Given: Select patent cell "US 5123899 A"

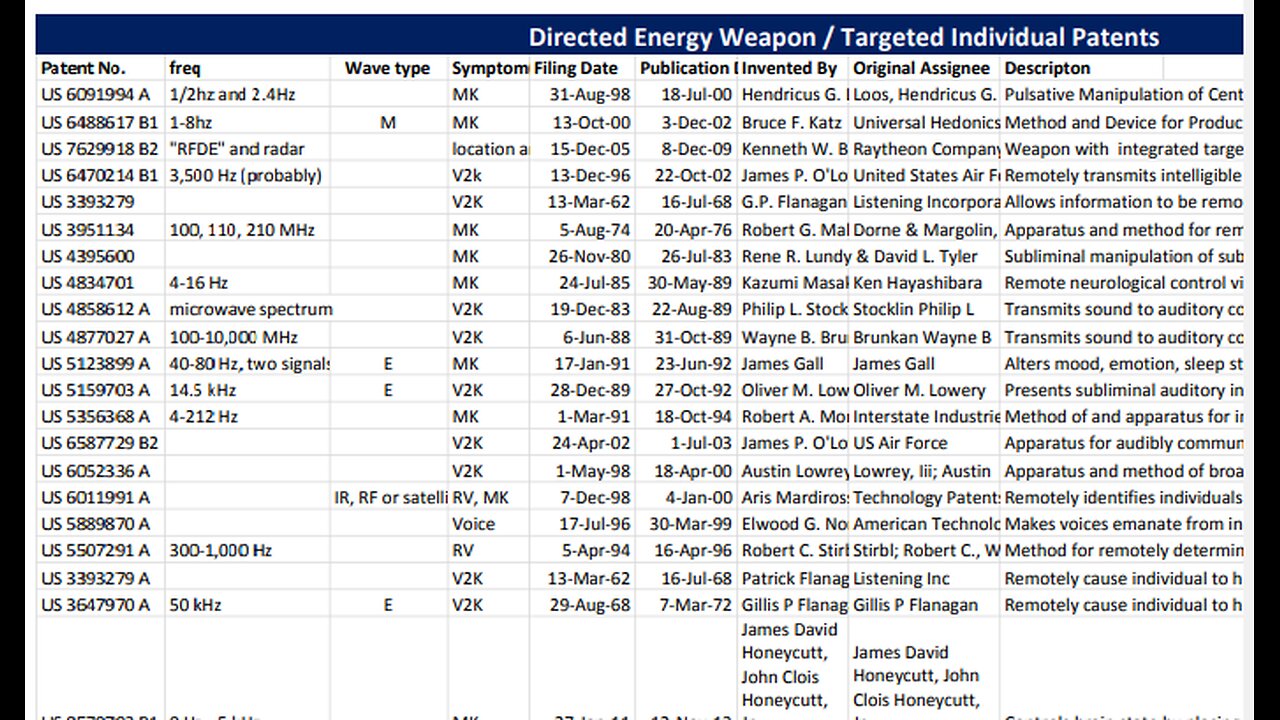Looking at the screenshot, I should pyautogui.click(x=94, y=364).
